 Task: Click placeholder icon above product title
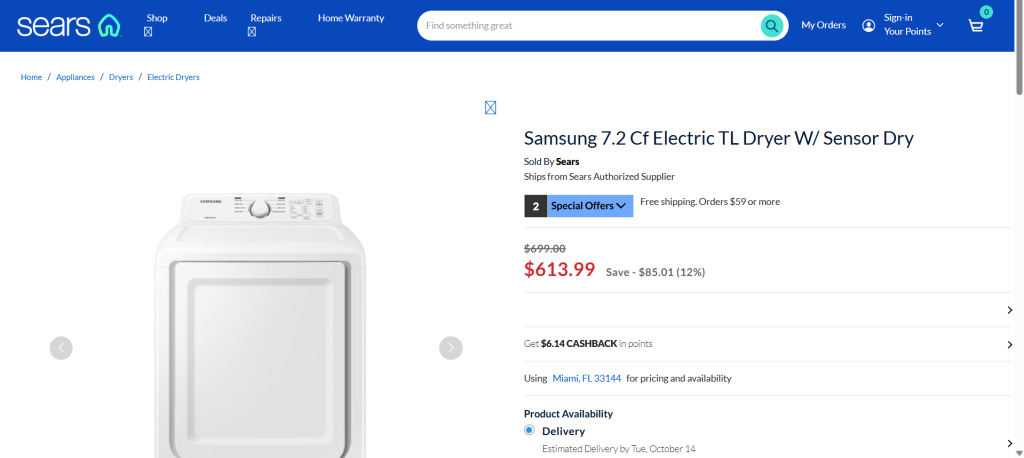coord(490,107)
